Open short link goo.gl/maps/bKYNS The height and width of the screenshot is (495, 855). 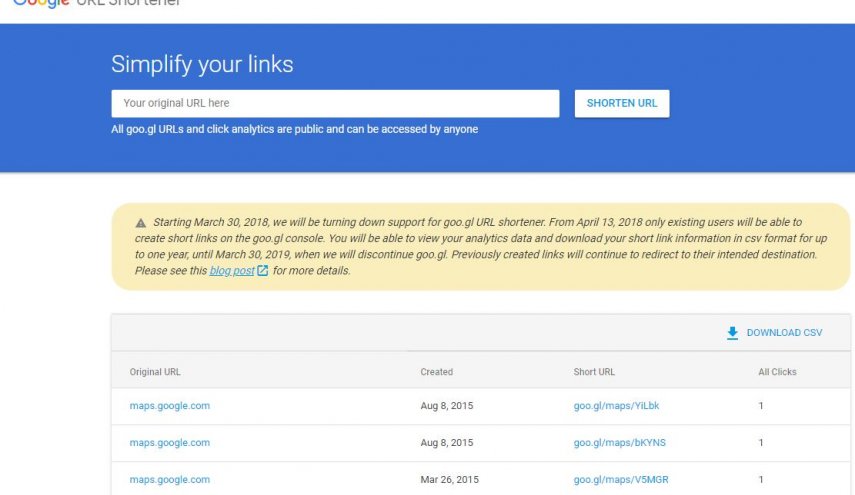click(619, 443)
